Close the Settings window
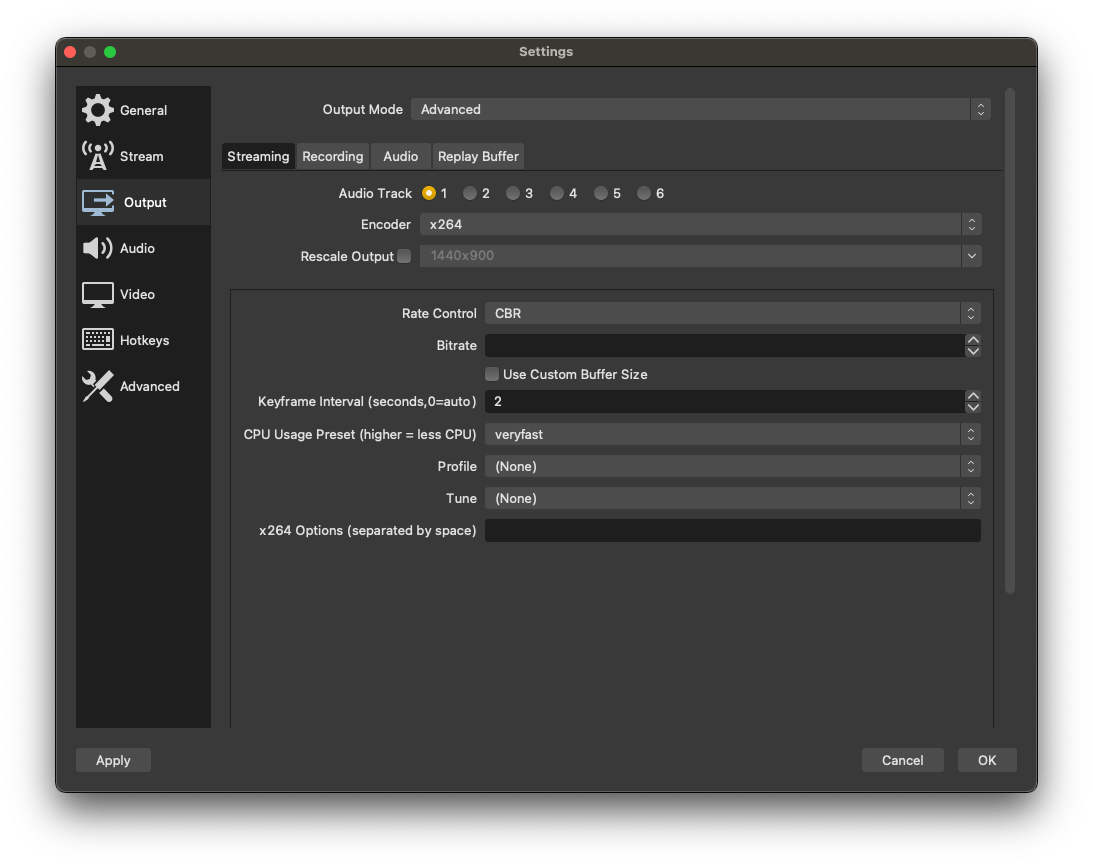The width and height of the screenshot is (1093, 866). click(x=70, y=52)
